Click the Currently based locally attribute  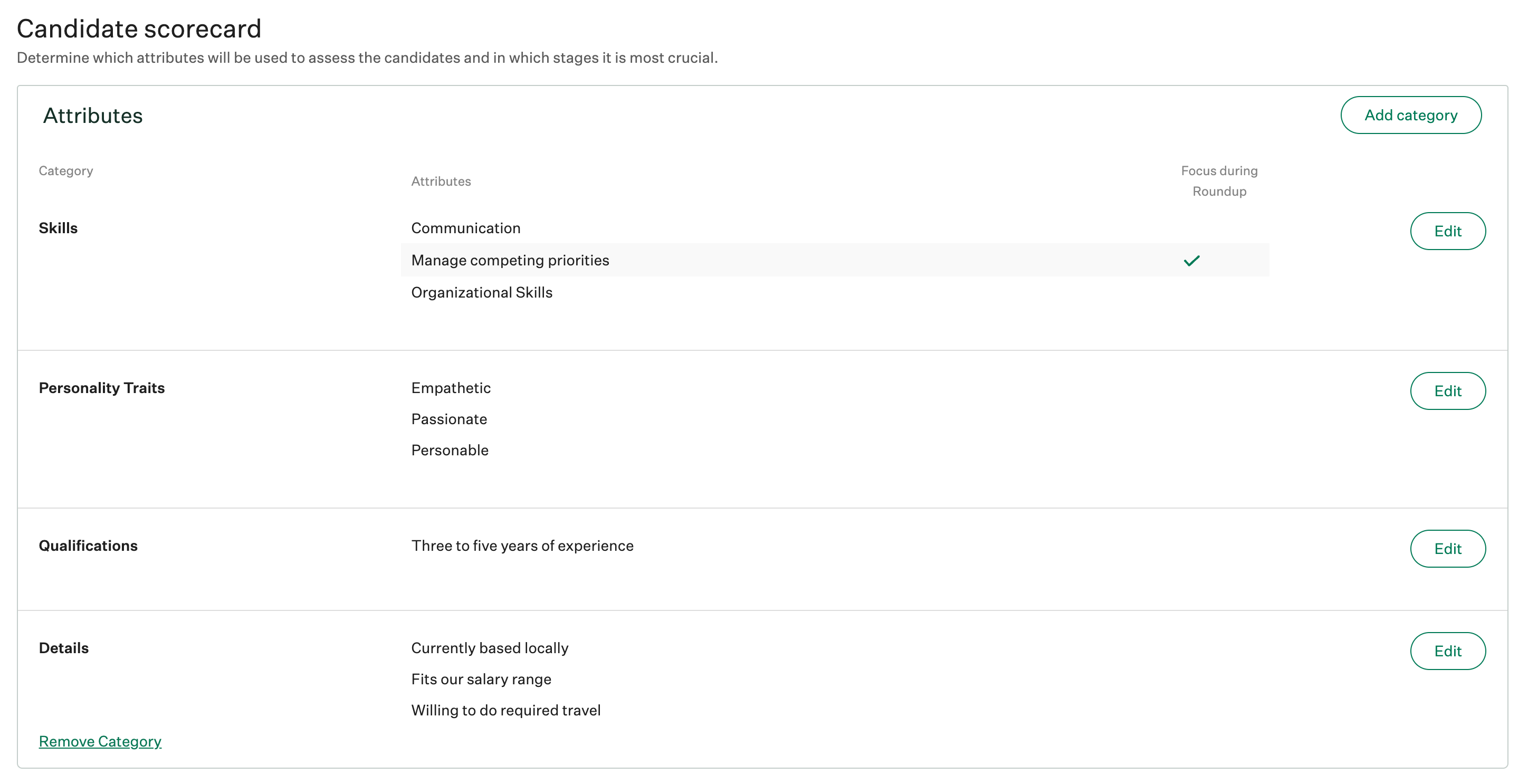[x=489, y=648]
